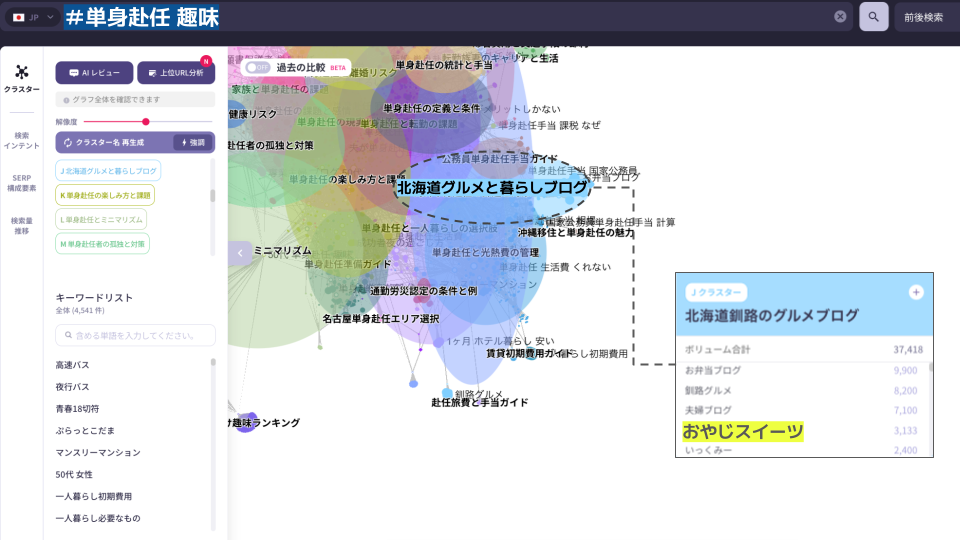Click the AI レビュー button

[x=94, y=73]
